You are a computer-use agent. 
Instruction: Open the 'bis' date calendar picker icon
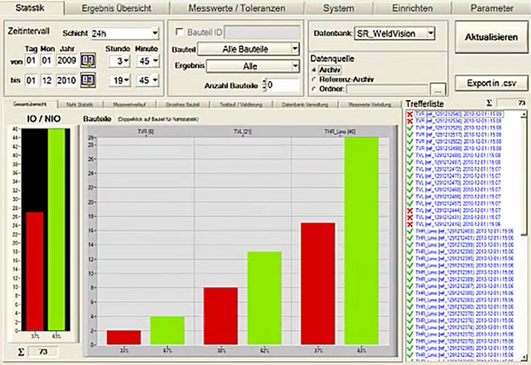coord(88,80)
